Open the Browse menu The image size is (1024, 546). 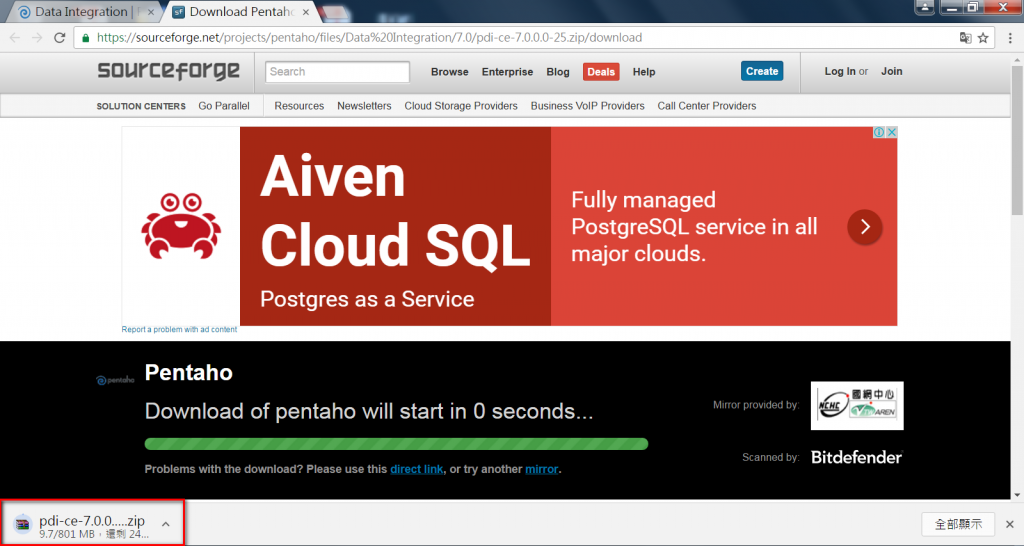(x=449, y=72)
